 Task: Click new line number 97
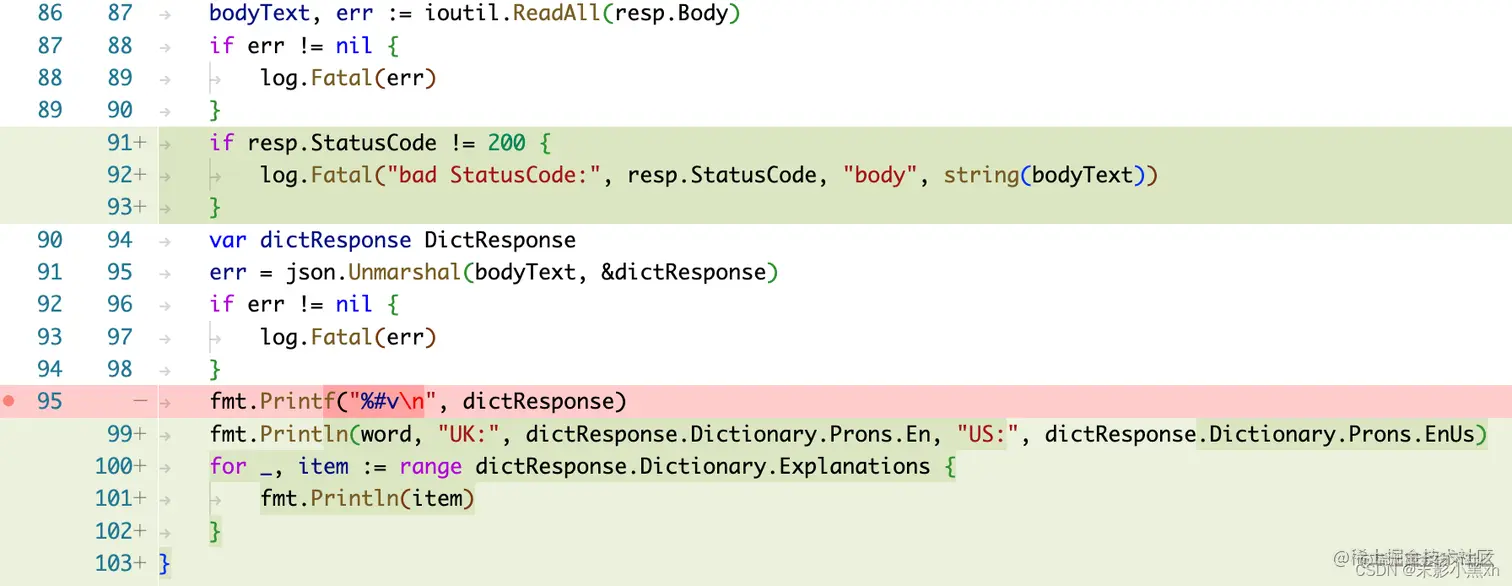119,337
